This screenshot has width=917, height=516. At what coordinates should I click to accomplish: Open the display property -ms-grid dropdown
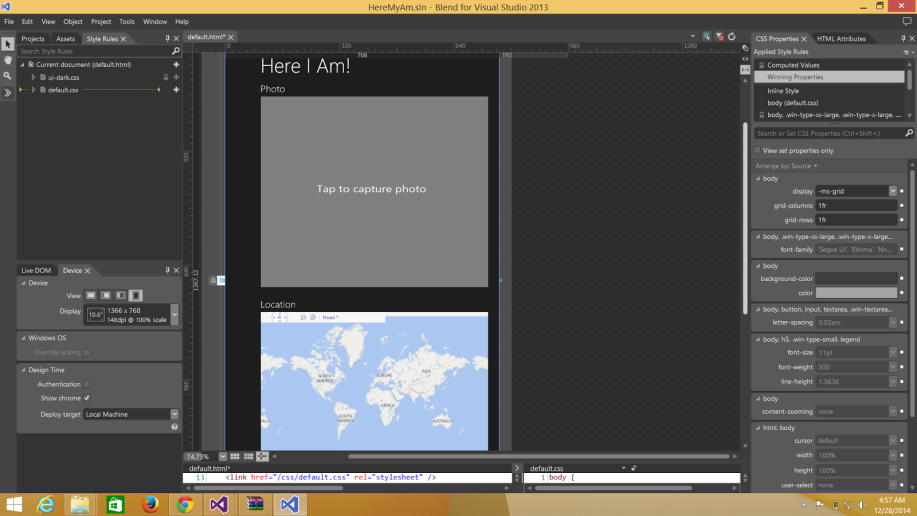tap(892, 191)
